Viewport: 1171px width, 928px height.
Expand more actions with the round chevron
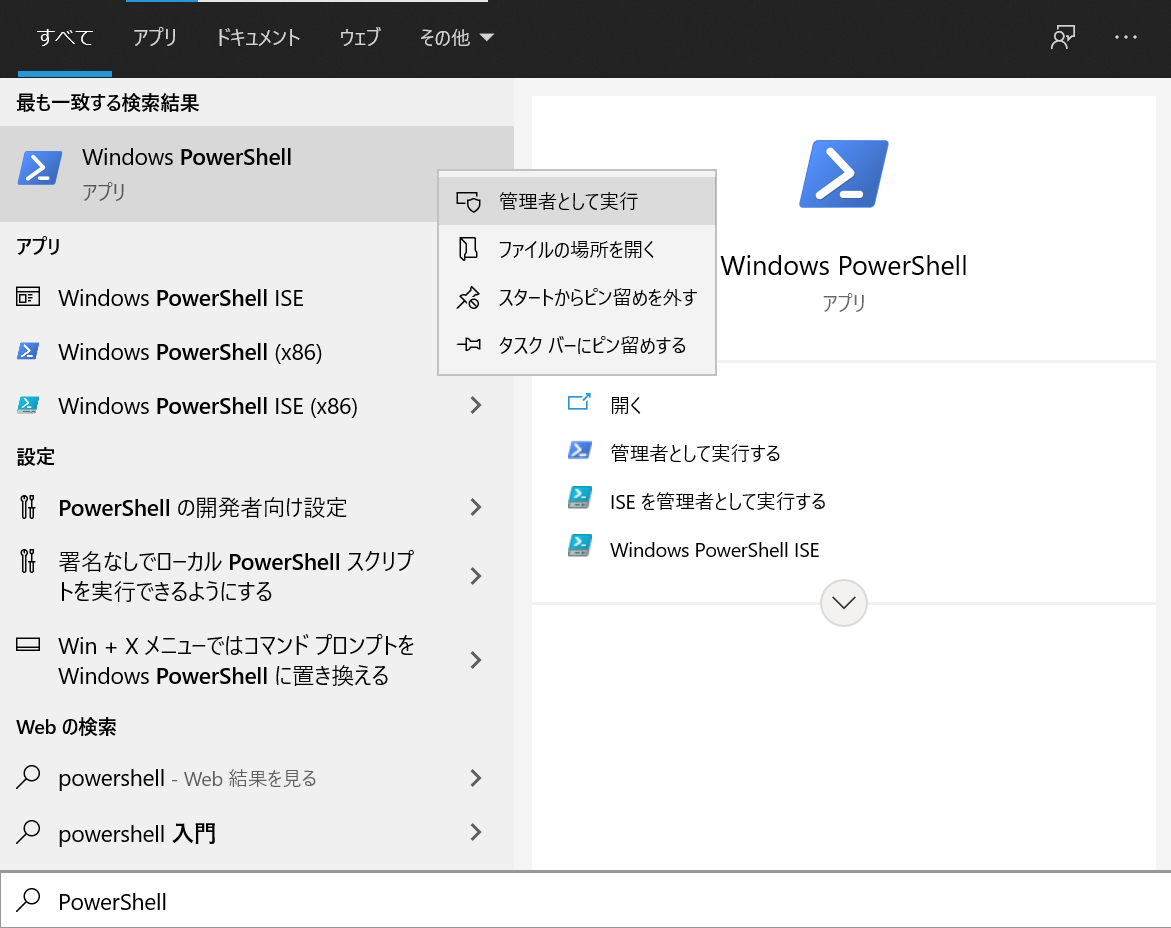pos(844,602)
